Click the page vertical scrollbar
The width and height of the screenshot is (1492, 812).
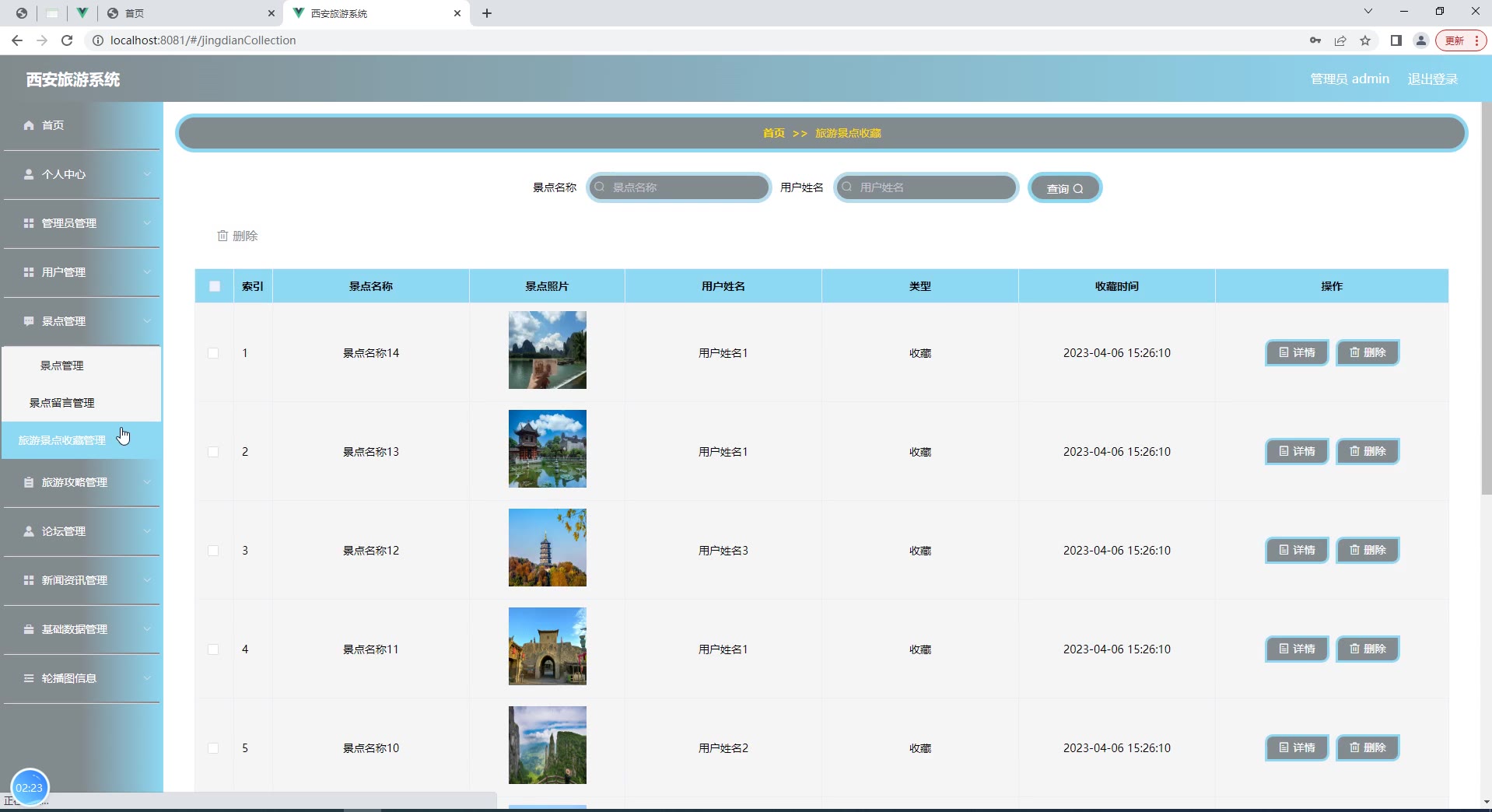tap(1486, 311)
